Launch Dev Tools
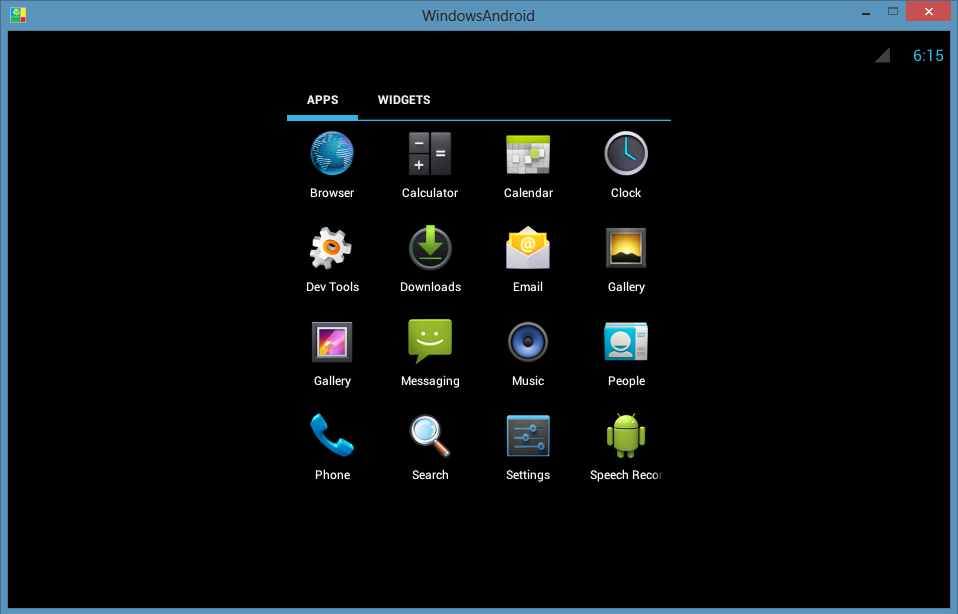958x614 pixels. point(331,248)
